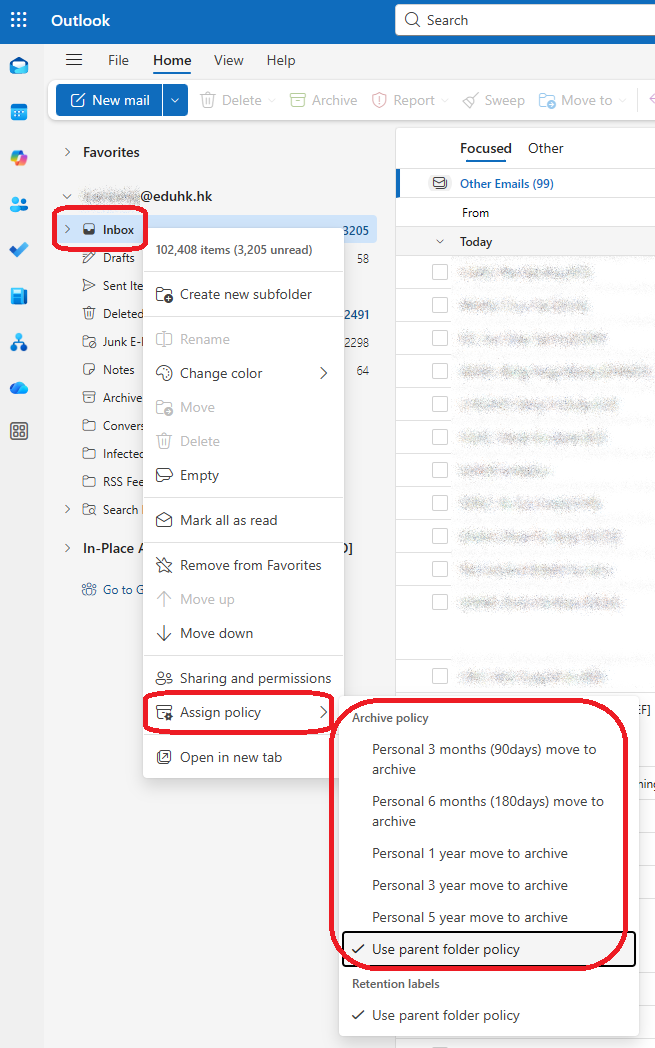This screenshot has width=655, height=1048.
Task: Open the Archive folder
Action: tap(112, 398)
